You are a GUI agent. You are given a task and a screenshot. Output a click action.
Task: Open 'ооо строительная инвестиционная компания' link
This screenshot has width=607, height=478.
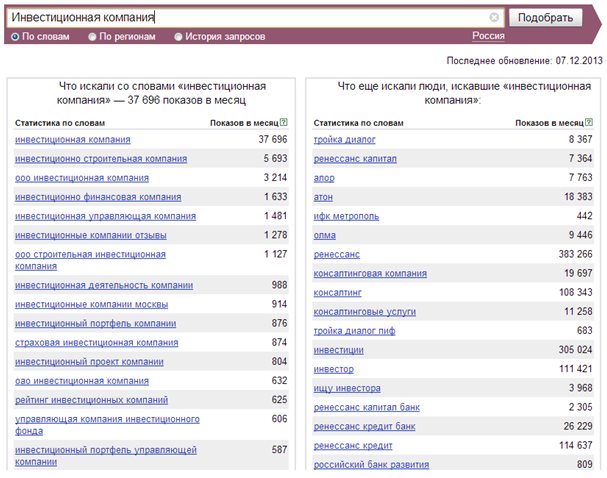coord(90,260)
